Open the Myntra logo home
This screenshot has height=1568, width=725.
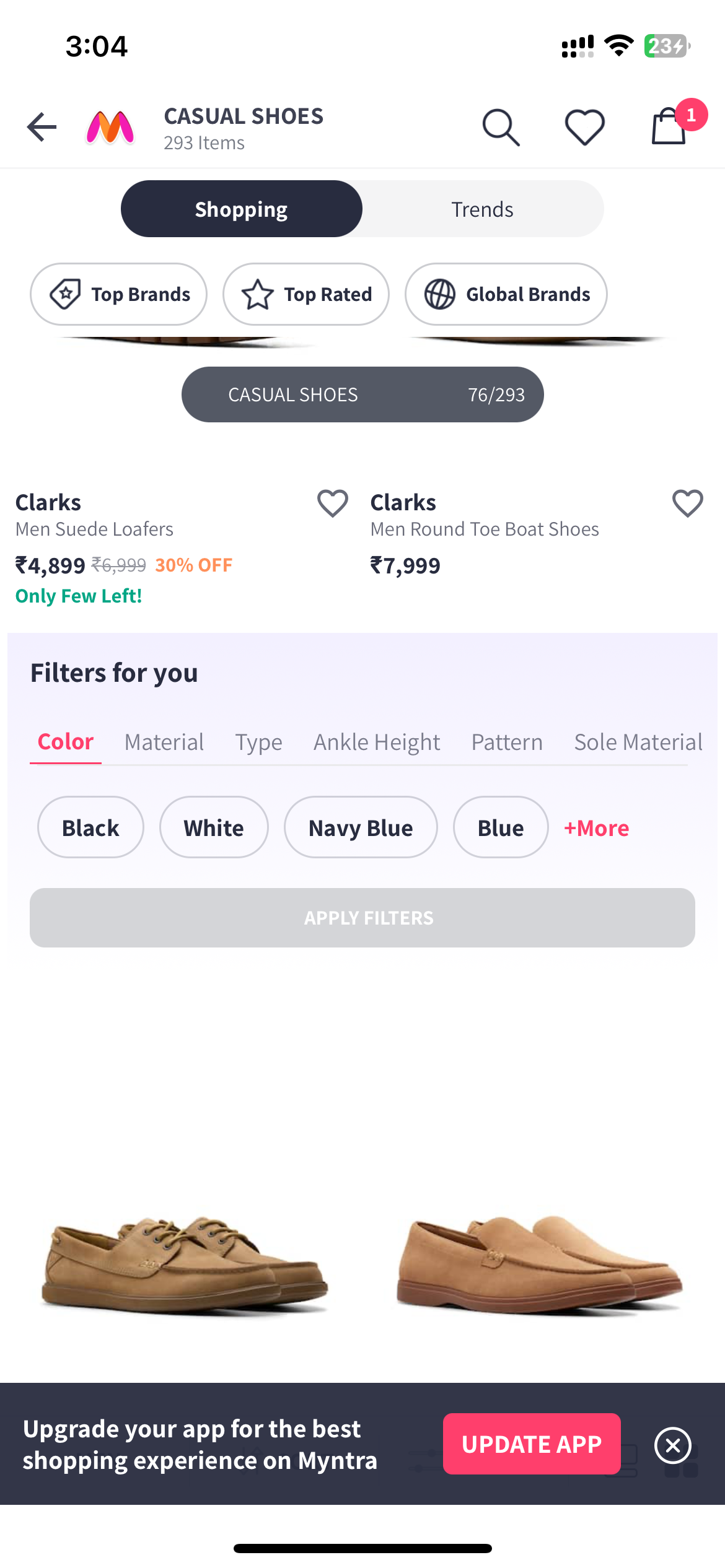(110, 128)
